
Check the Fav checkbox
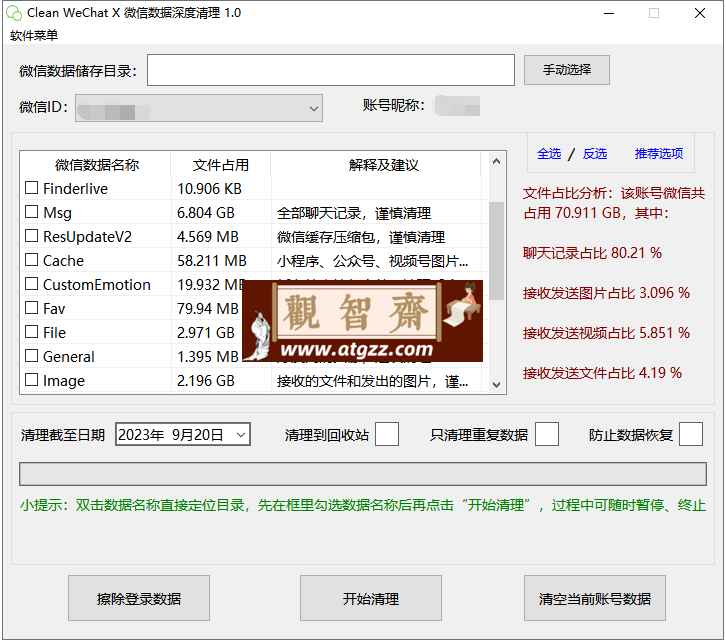31,308
